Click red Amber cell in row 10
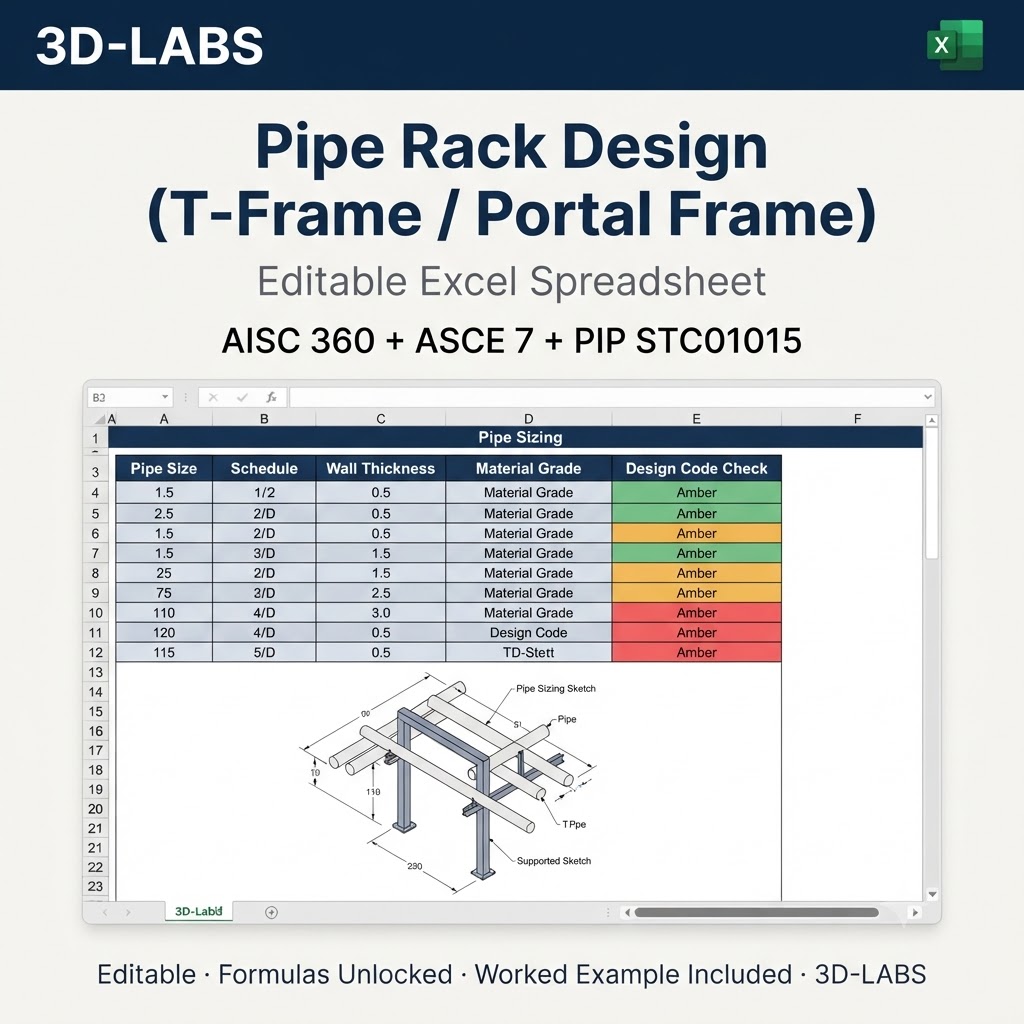 pos(696,613)
